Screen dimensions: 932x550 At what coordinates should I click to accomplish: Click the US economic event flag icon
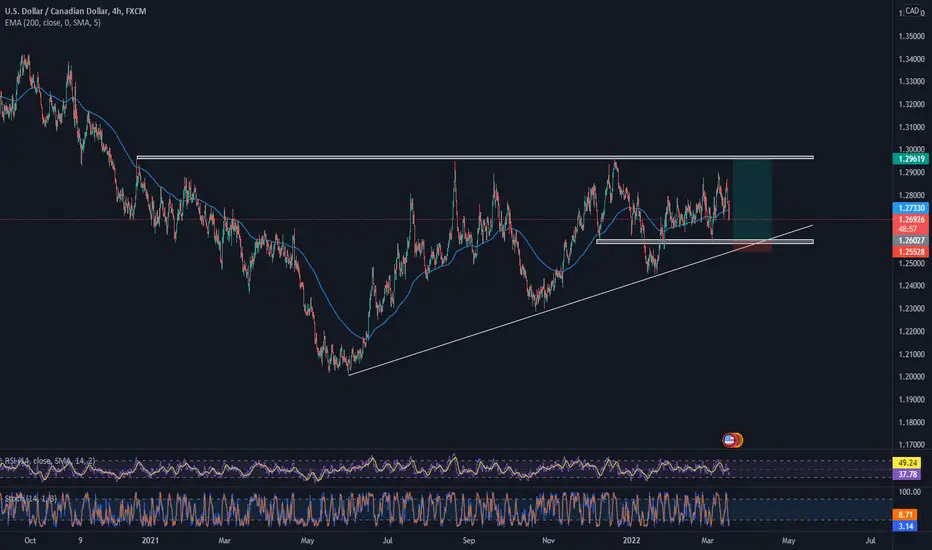pyautogui.click(x=729, y=440)
